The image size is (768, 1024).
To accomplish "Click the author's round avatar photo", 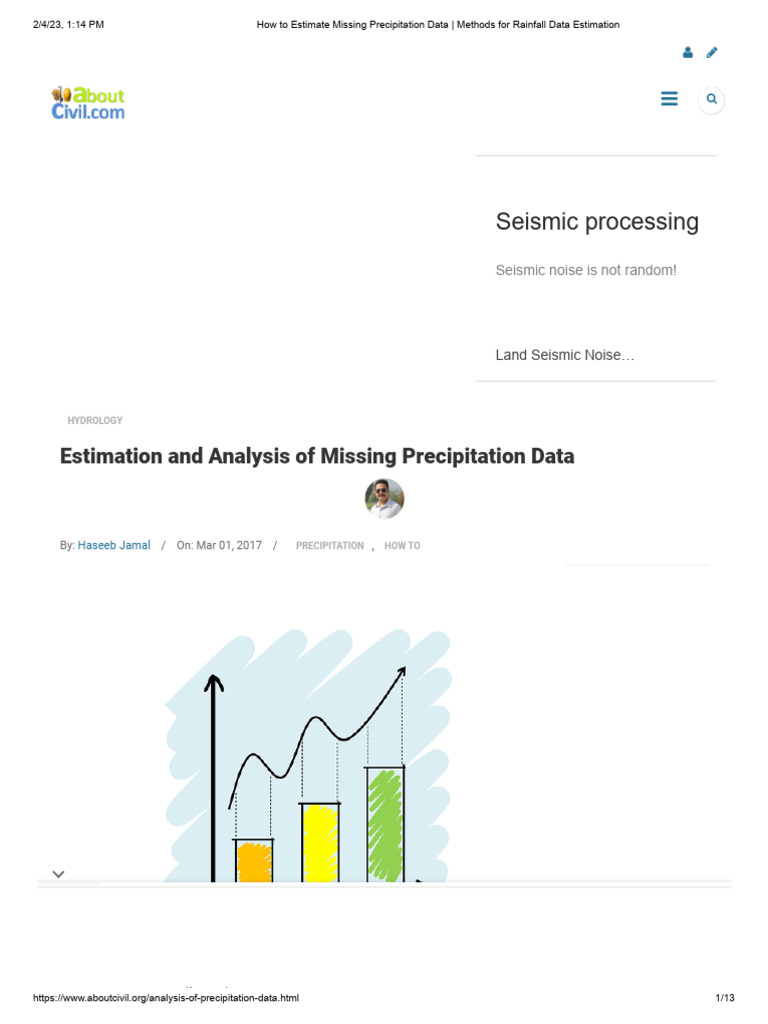I will tap(384, 498).
